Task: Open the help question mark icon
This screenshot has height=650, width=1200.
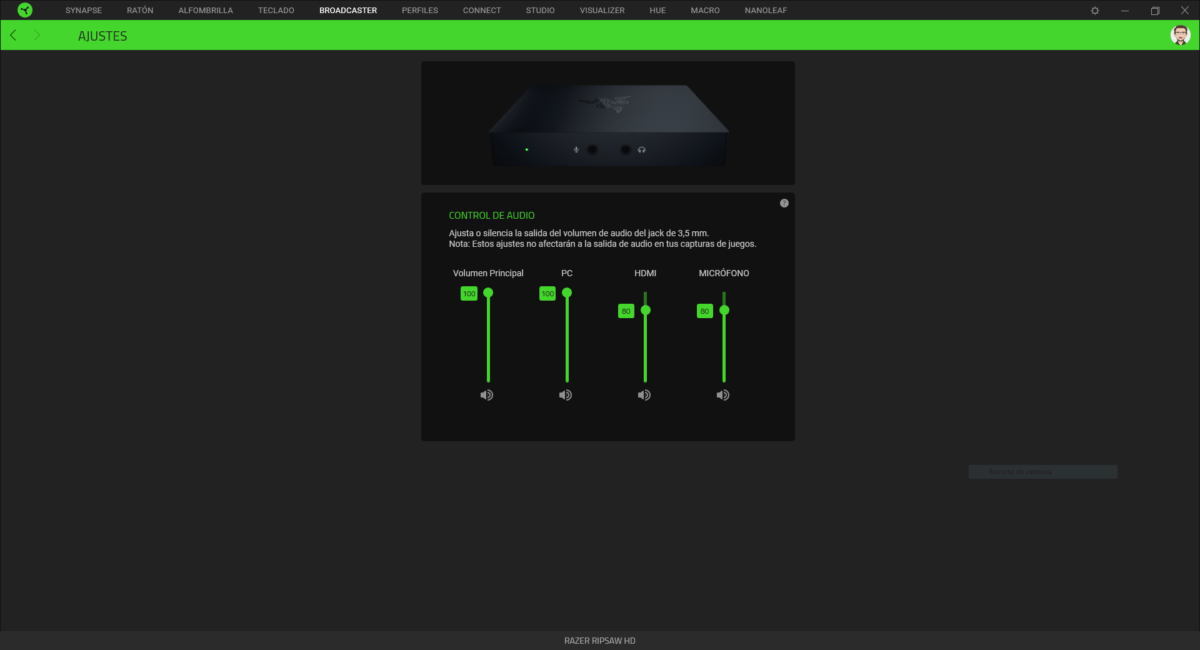Action: 784,203
